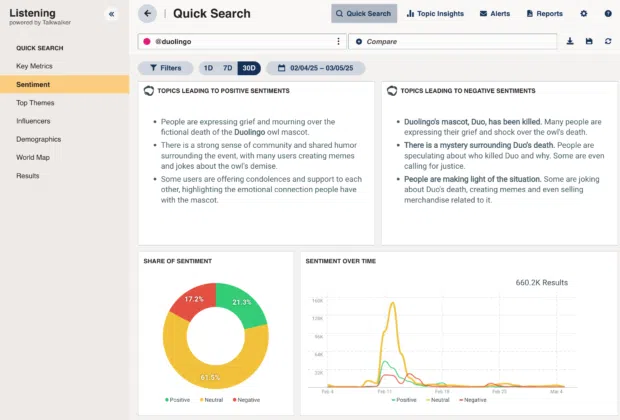Image resolution: width=620 pixels, height=420 pixels.
Task: Click the AI icon beside Topics Leading to Positive Sentiments
Action: coord(149,91)
